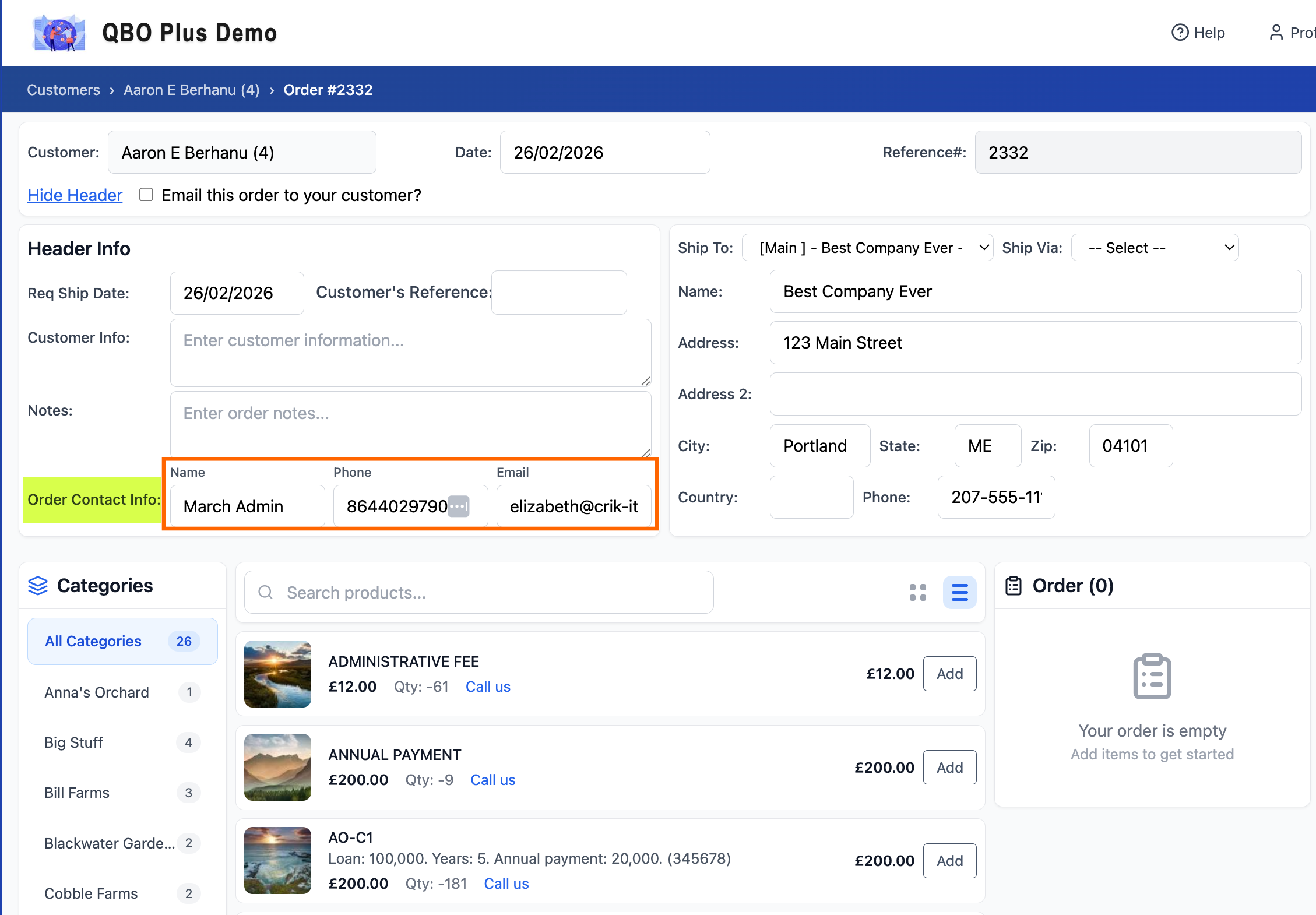The height and width of the screenshot is (915, 1316).
Task: Open Aaron E Berhanu (4) breadcrumb
Action: coord(191,90)
